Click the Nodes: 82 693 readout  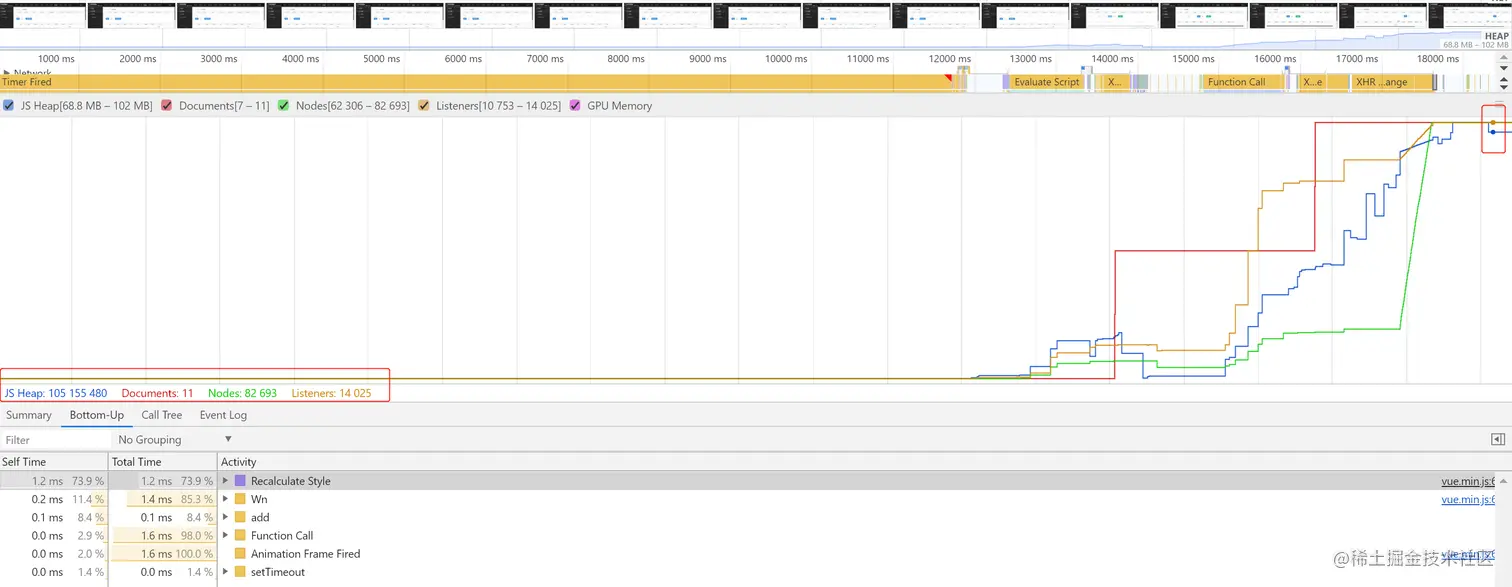pyautogui.click(x=242, y=393)
